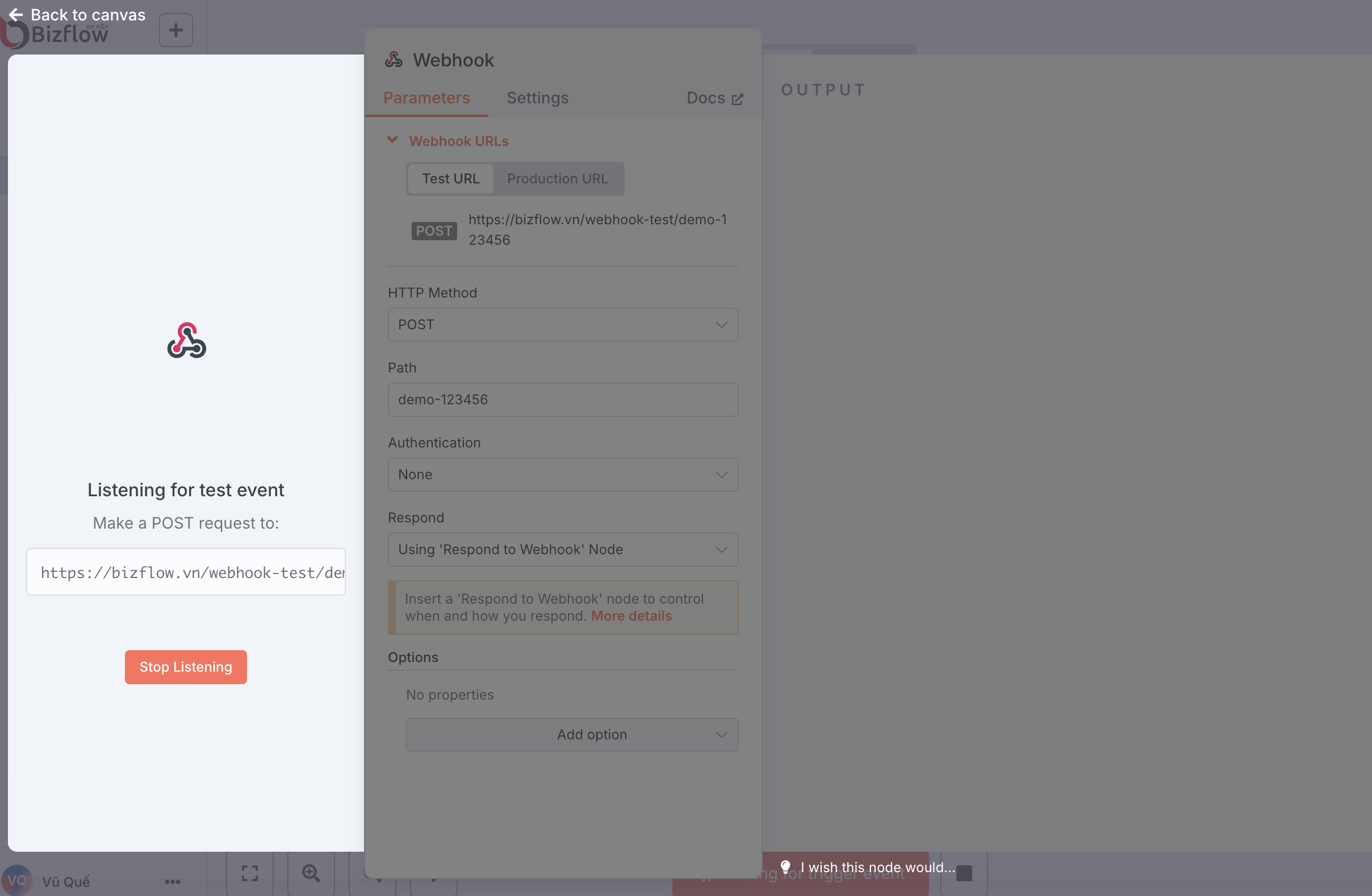Open the Authentication dropdown
The height and width of the screenshot is (896, 1372).
coord(563,475)
